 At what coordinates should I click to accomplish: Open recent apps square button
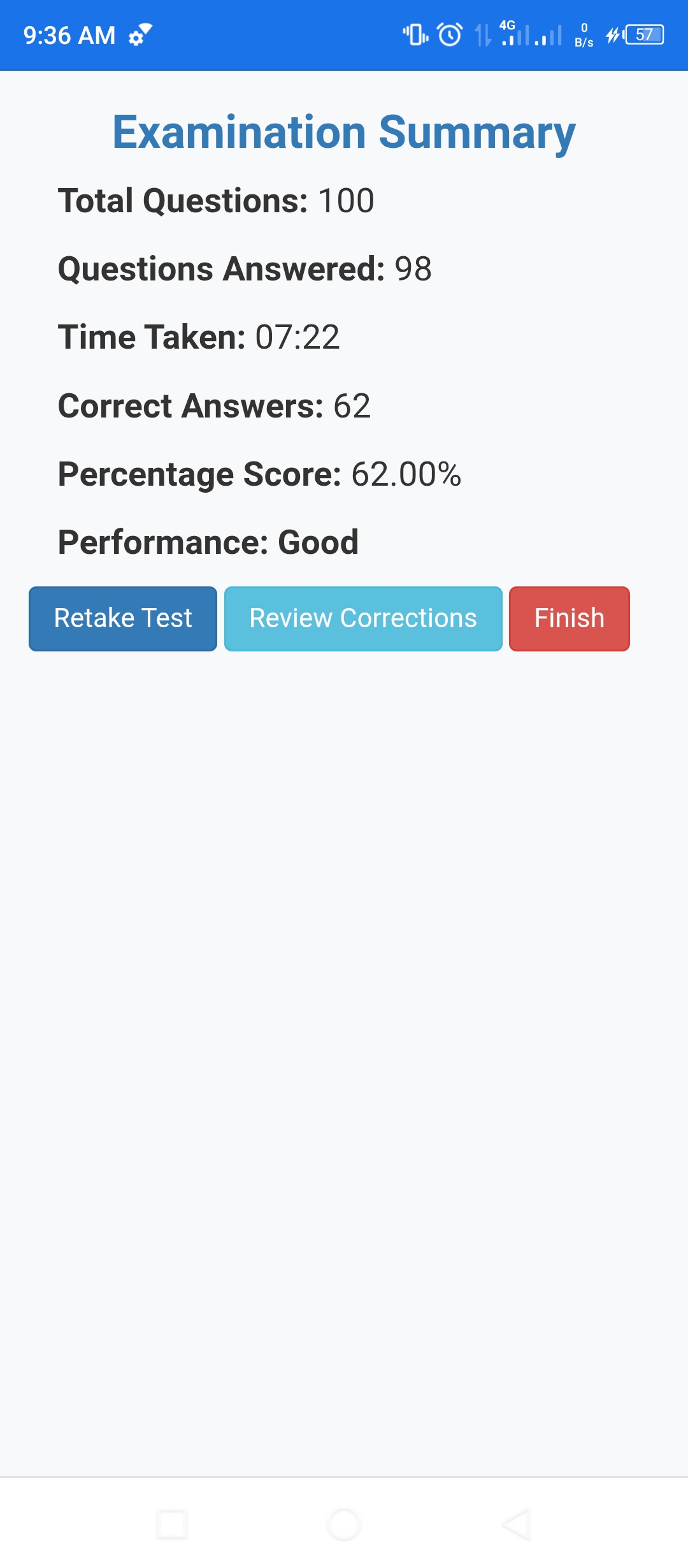click(171, 1524)
